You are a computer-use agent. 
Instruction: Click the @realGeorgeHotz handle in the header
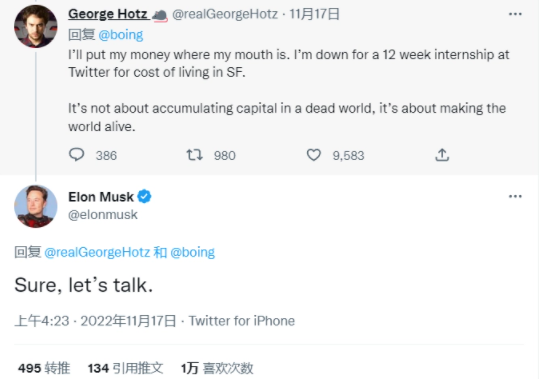[225, 14]
